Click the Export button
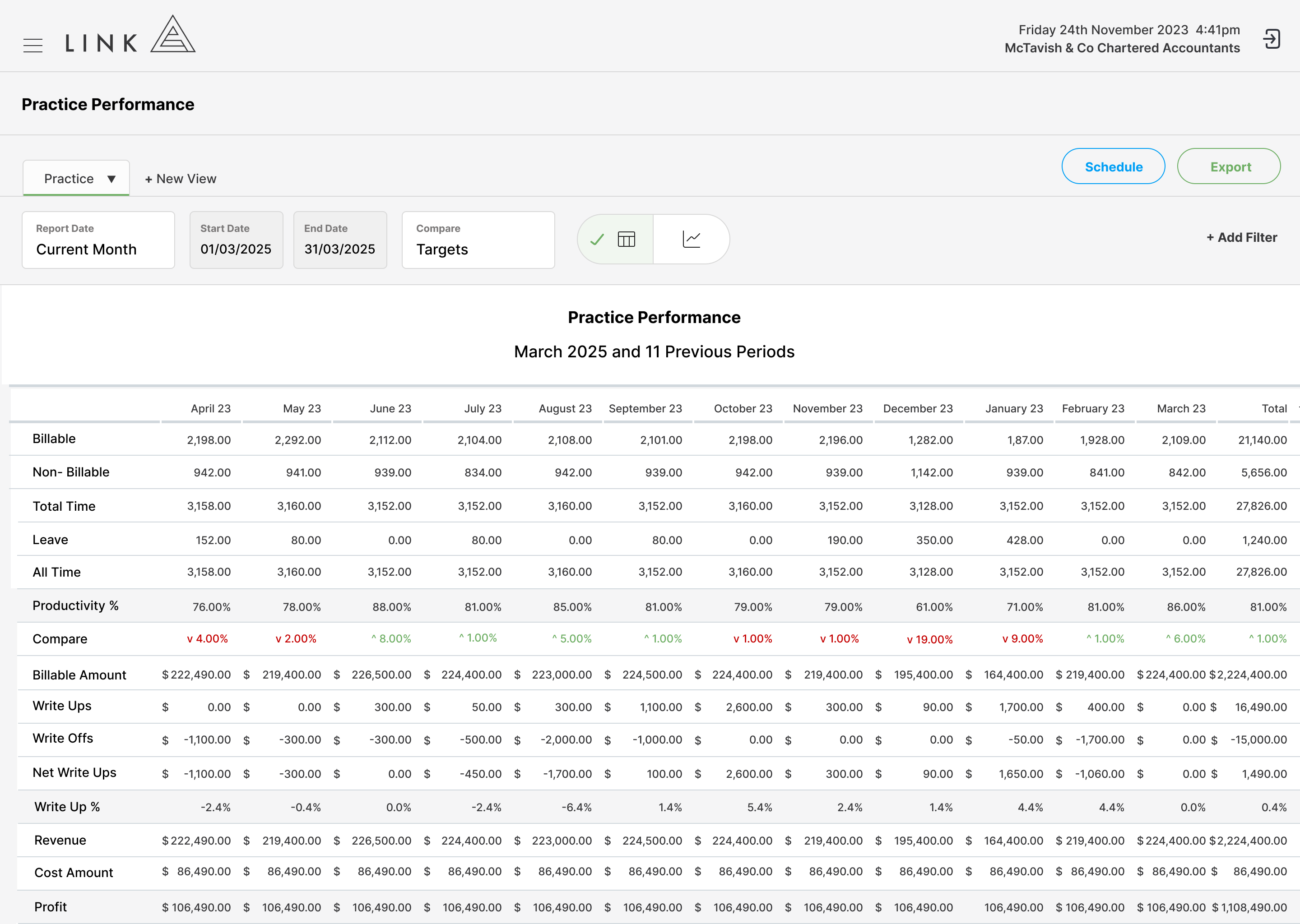 point(1229,166)
